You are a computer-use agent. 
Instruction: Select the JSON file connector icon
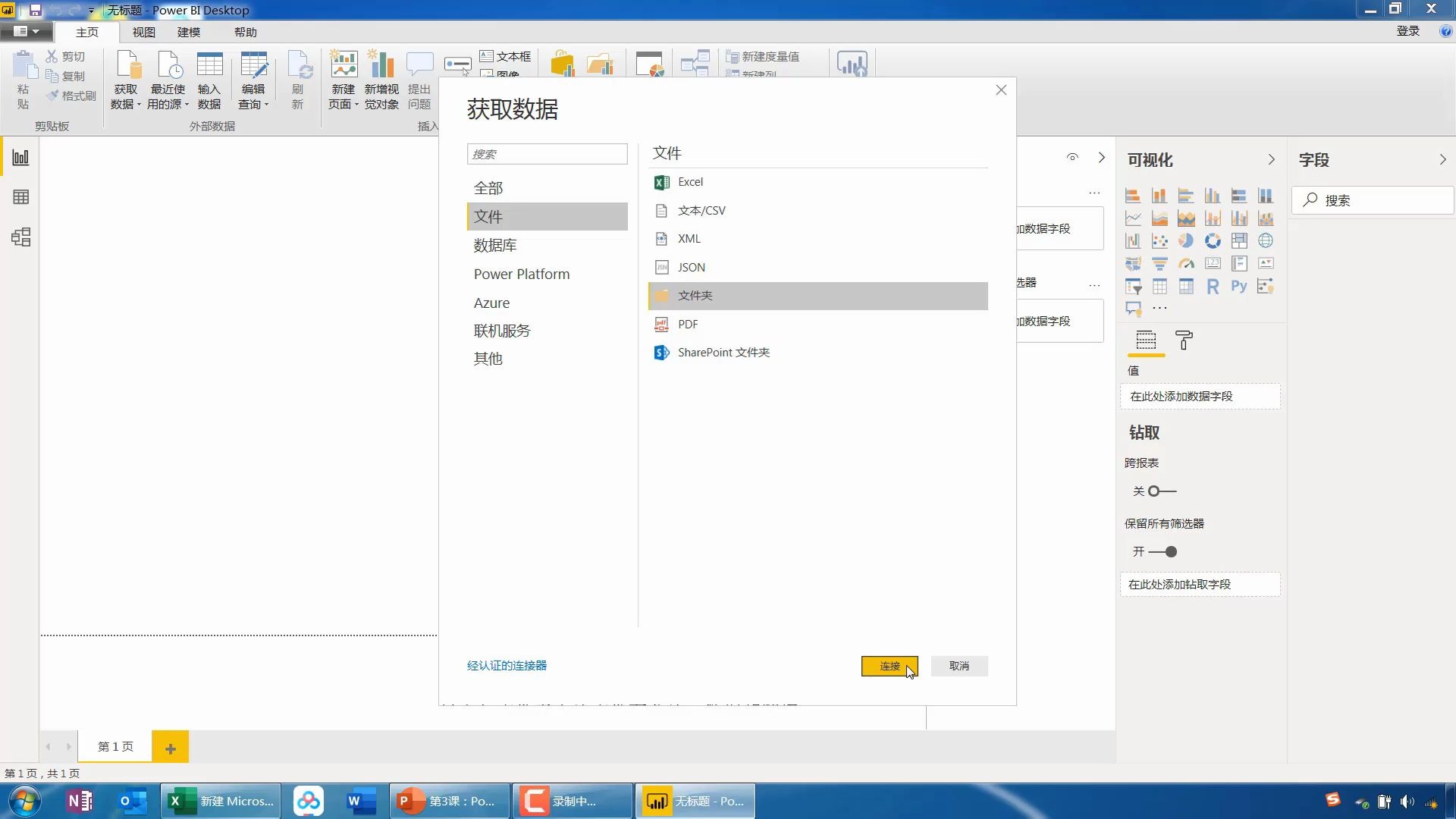pos(661,267)
